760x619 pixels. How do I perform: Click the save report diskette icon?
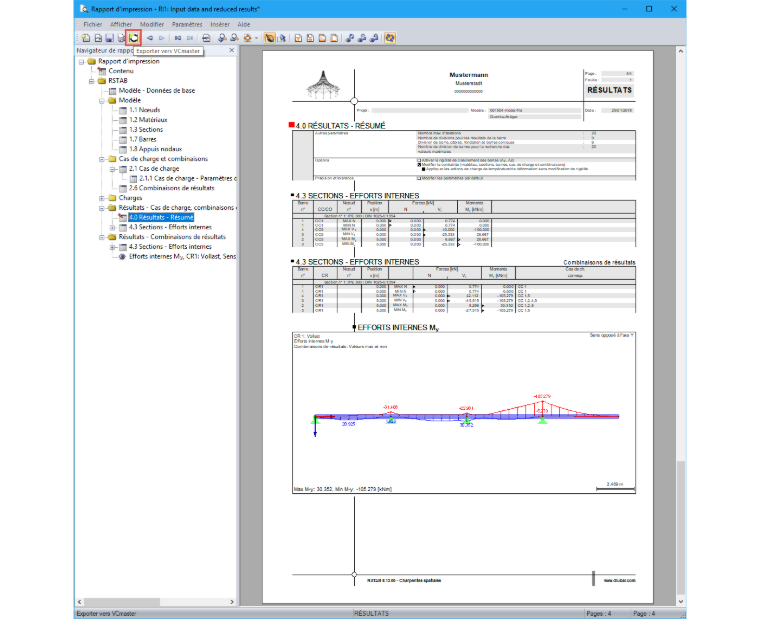coord(110,38)
